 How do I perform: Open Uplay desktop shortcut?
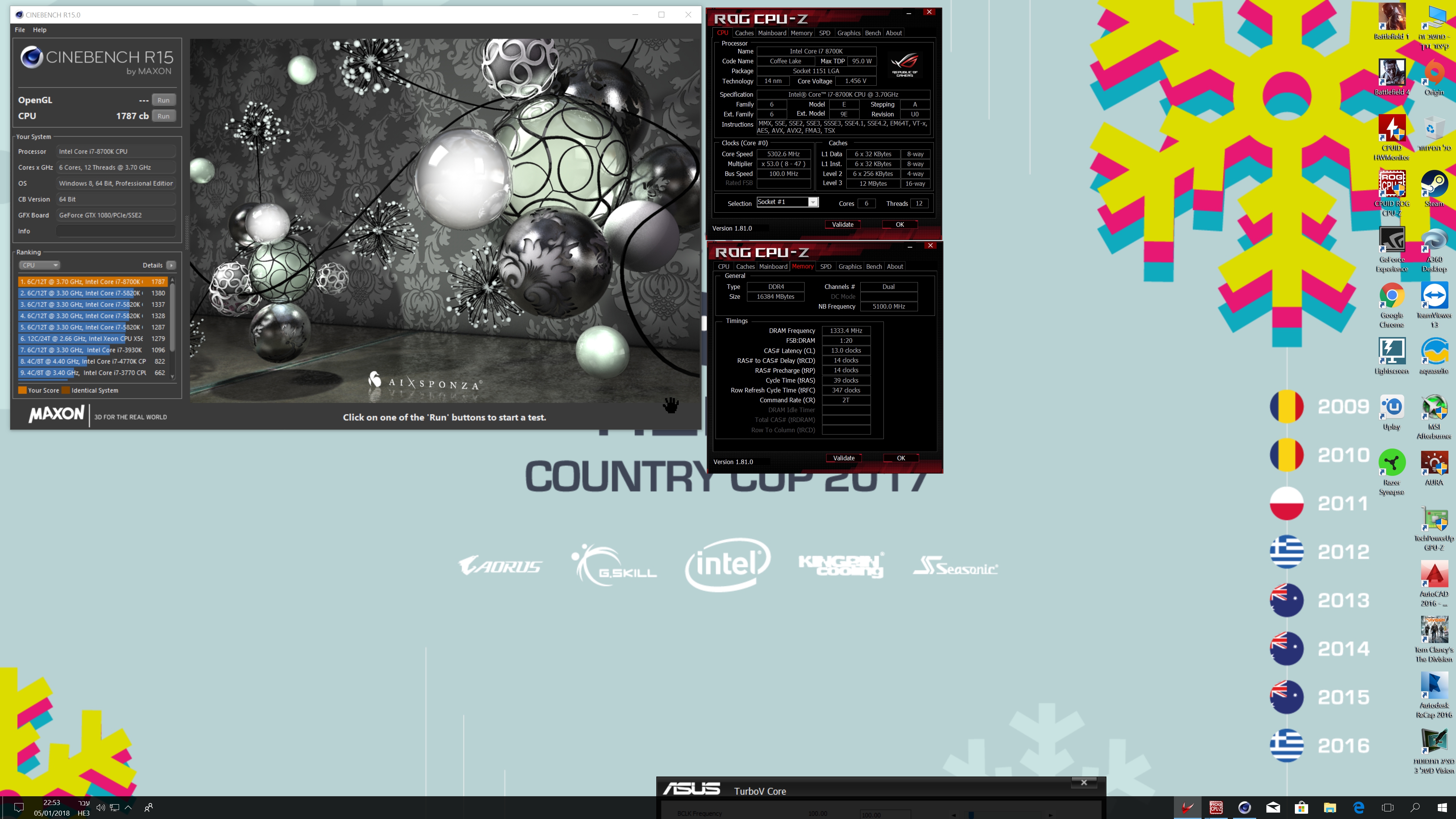tap(1391, 412)
